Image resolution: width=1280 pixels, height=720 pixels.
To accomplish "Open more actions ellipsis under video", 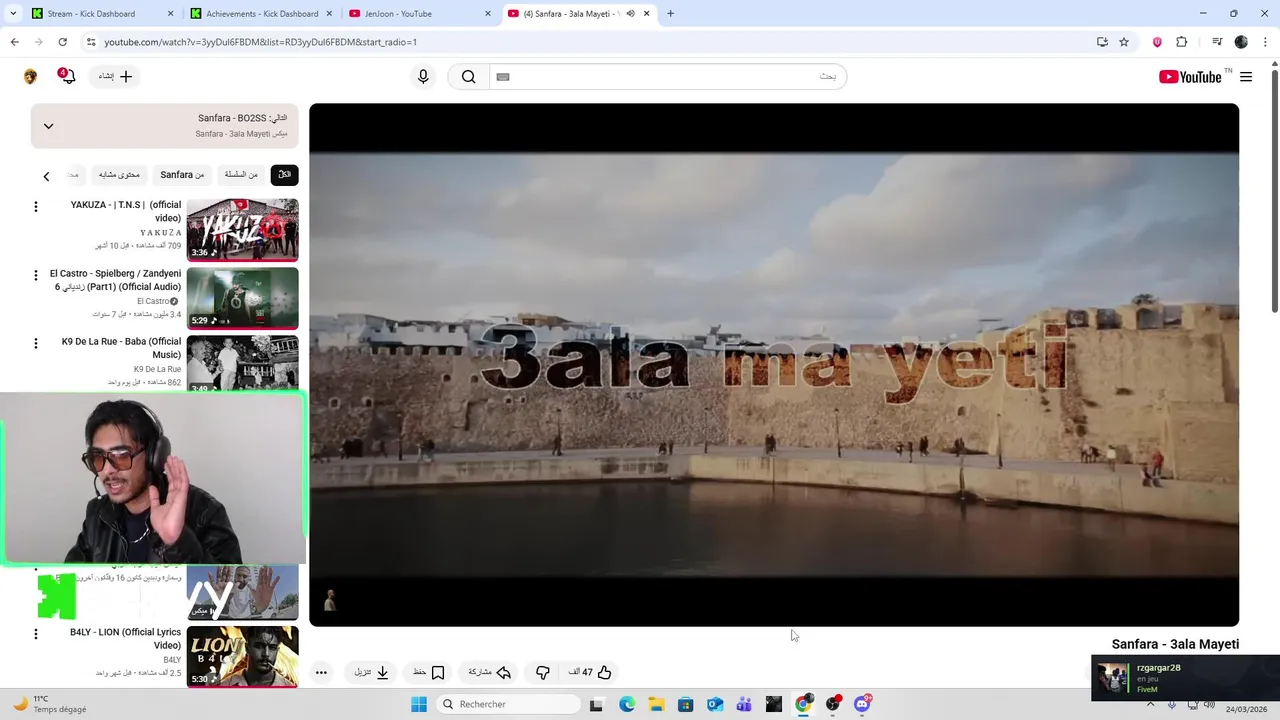I will 321,673.
